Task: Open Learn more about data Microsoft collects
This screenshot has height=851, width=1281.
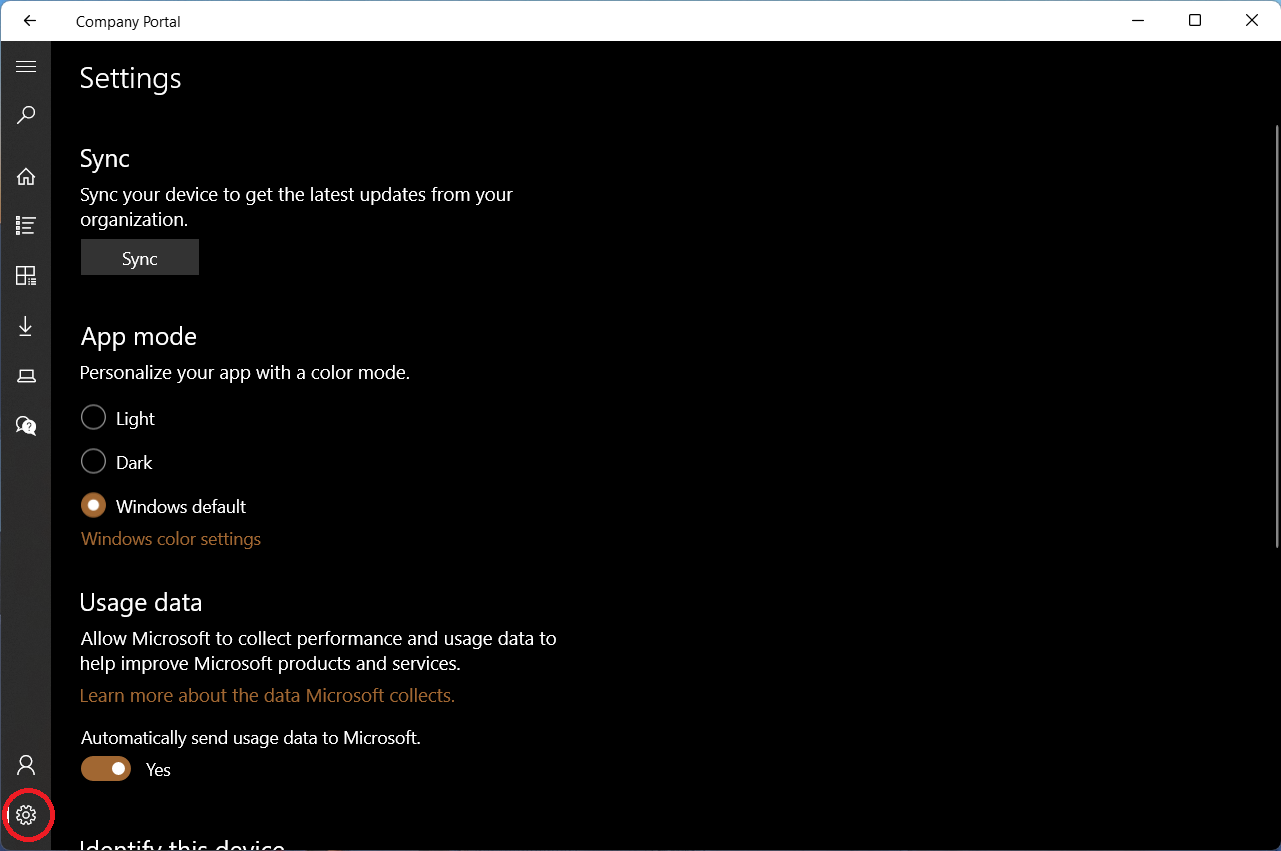Action: pyautogui.click(x=267, y=695)
